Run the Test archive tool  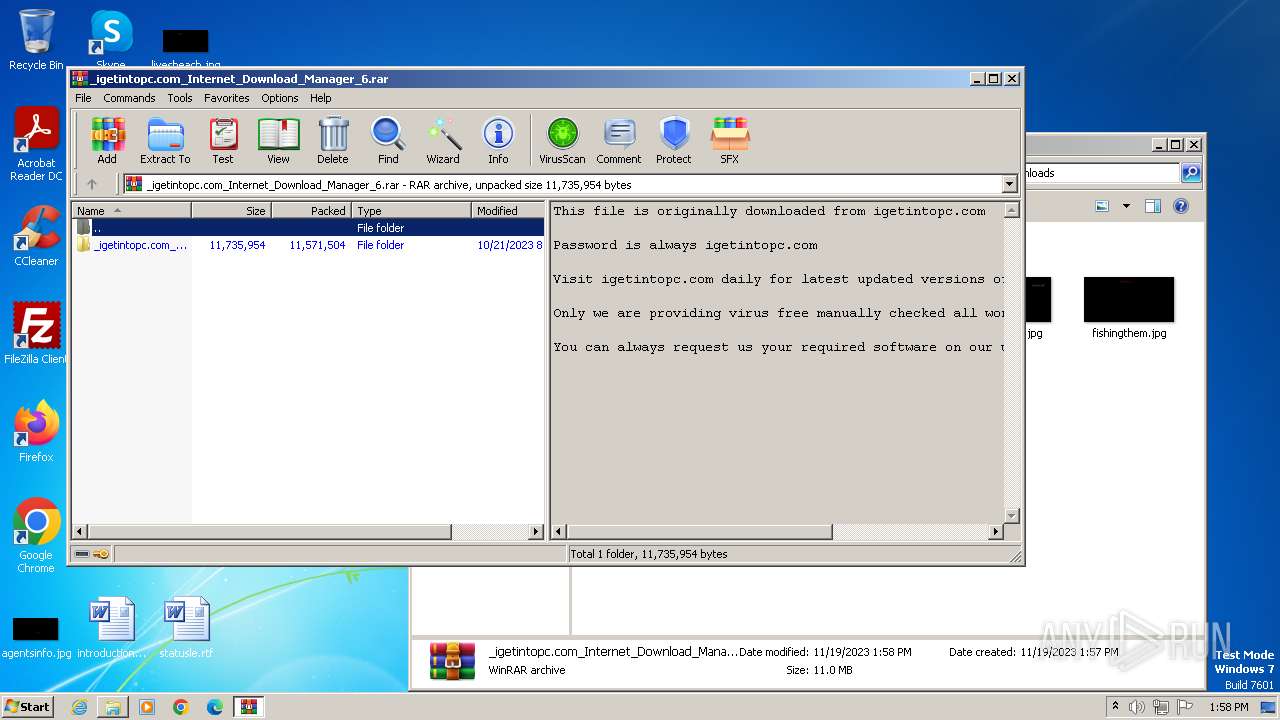click(x=223, y=141)
